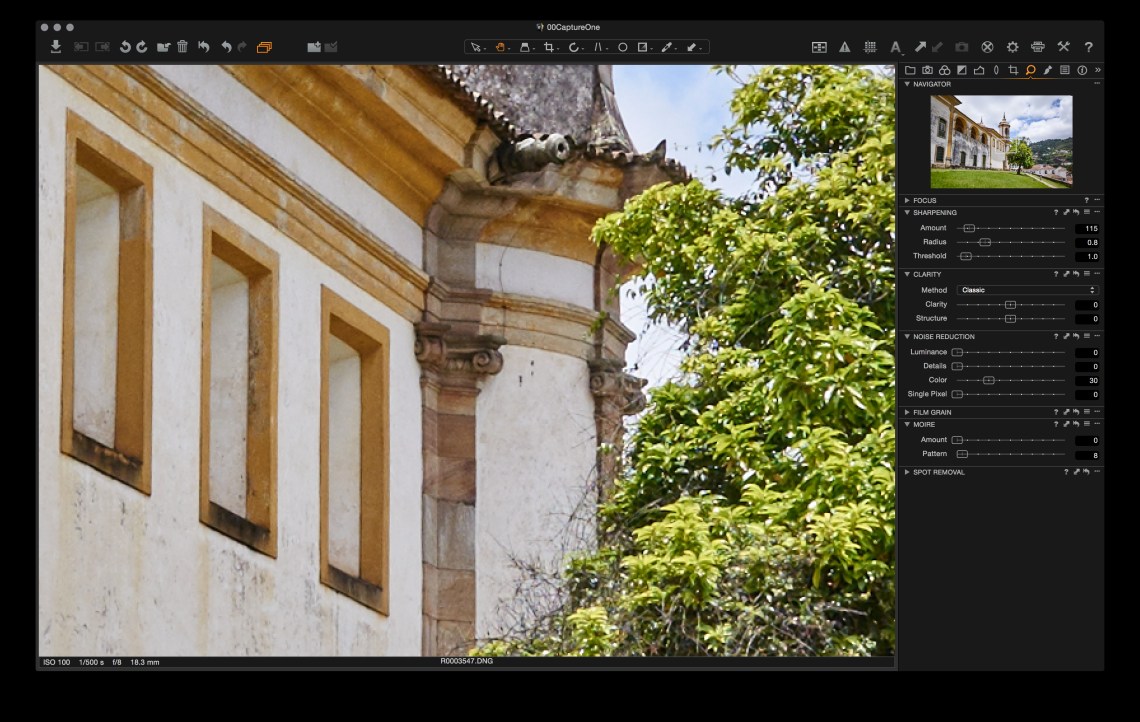Image resolution: width=1140 pixels, height=722 pixels.
Task: Click the trash Delete icon
Action: [182, 47]
